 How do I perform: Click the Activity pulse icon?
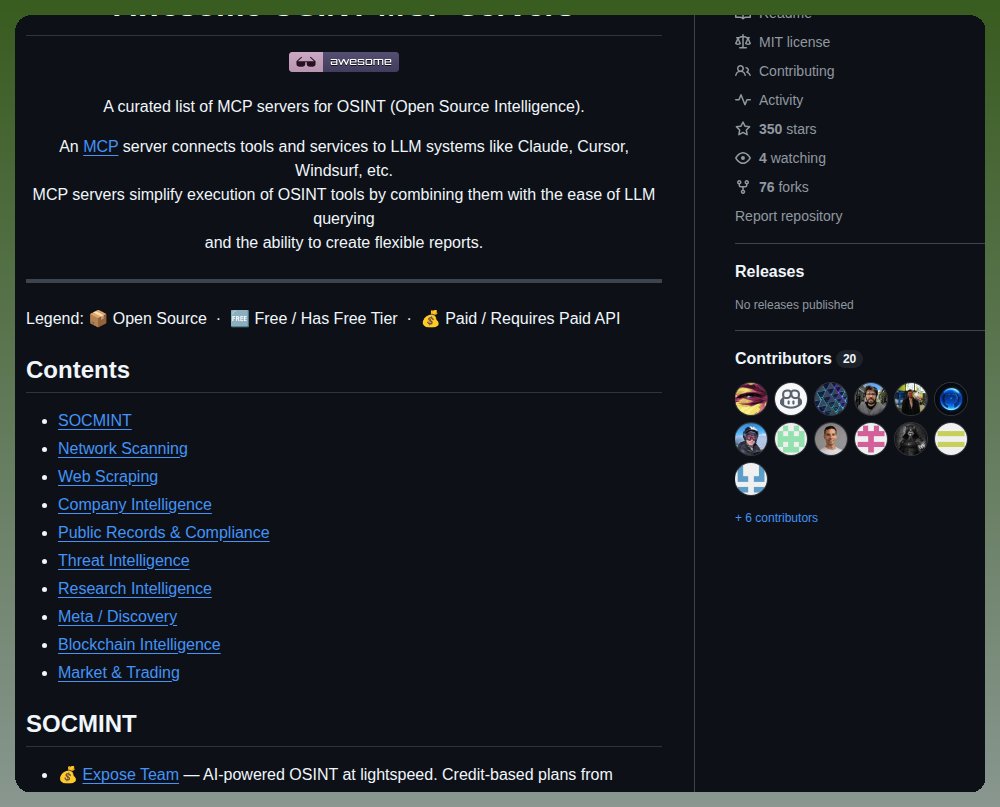742,100
